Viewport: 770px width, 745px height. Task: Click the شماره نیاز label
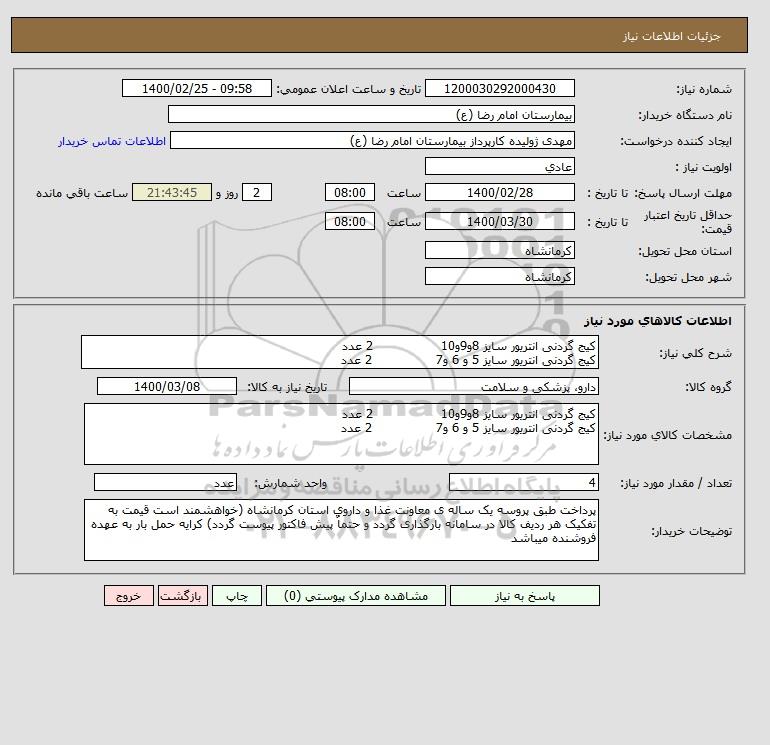(x=704, y=89)
